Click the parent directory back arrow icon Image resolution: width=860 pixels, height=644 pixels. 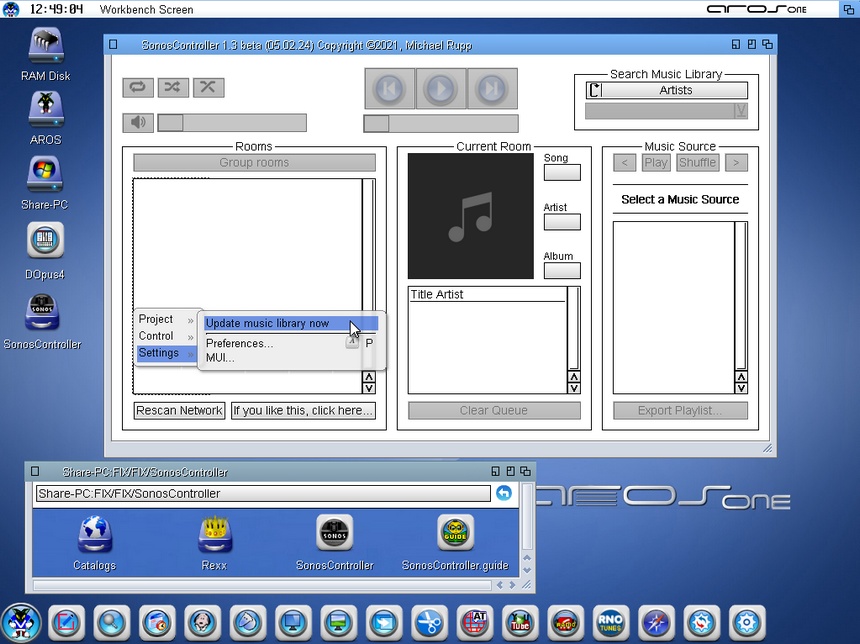(504, 493)
